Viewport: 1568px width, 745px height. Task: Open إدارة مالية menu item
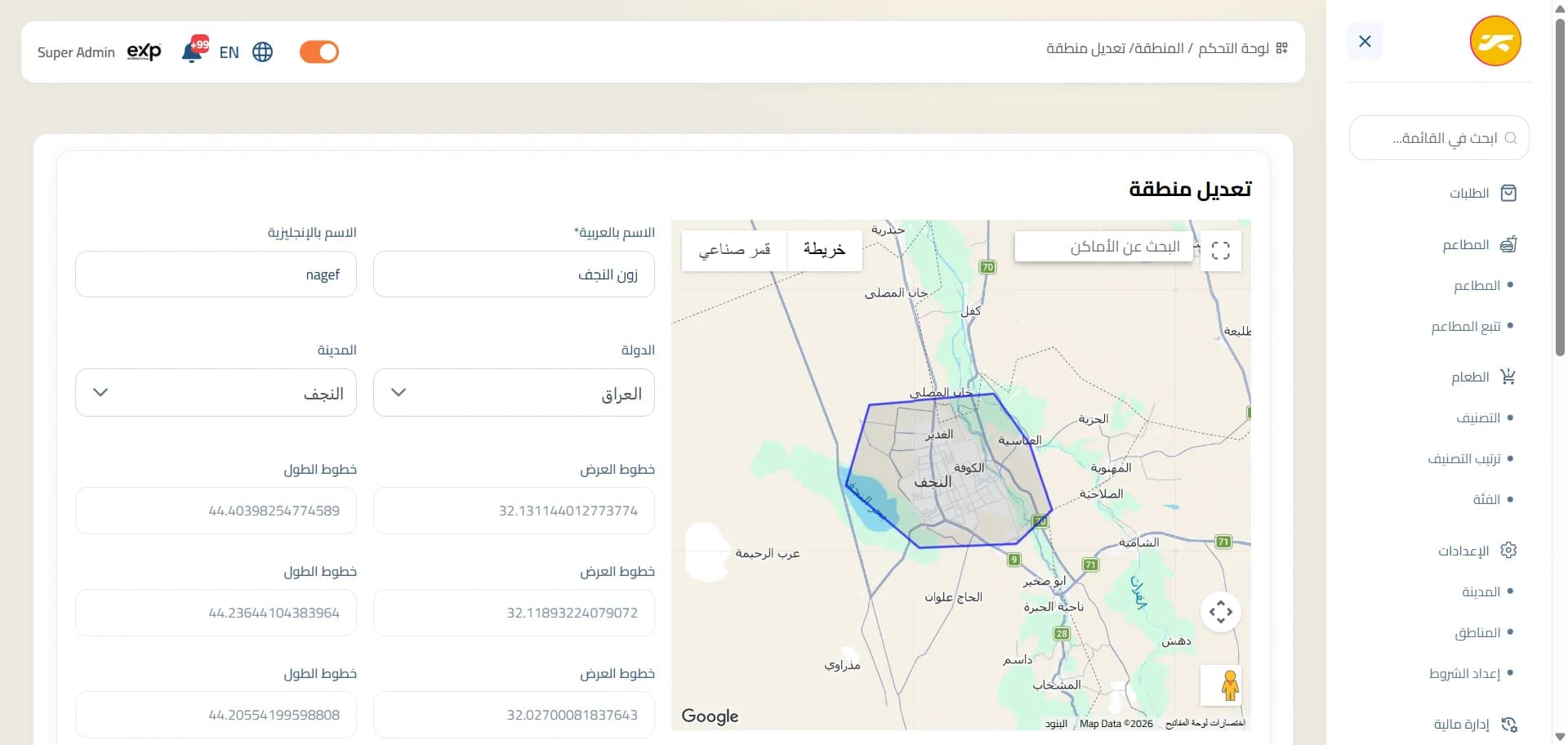1461,725
